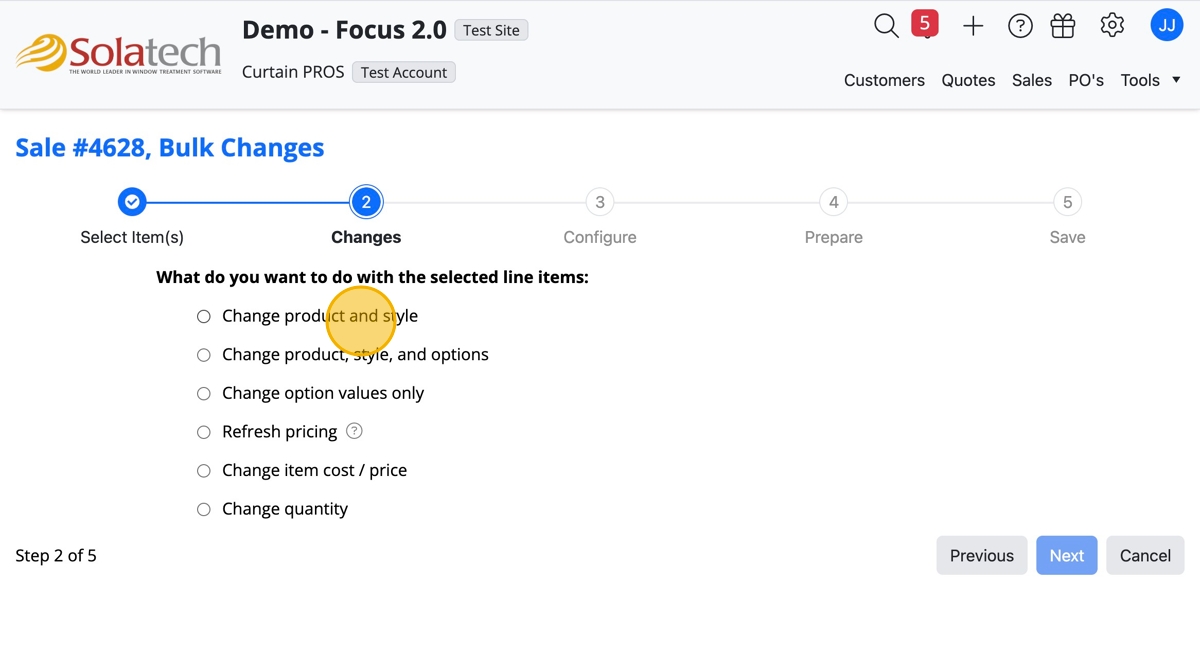This screenshot has width=1200, height=670.
Task: Go back to the Select Item(s) step circle
Action: point(132,202)
